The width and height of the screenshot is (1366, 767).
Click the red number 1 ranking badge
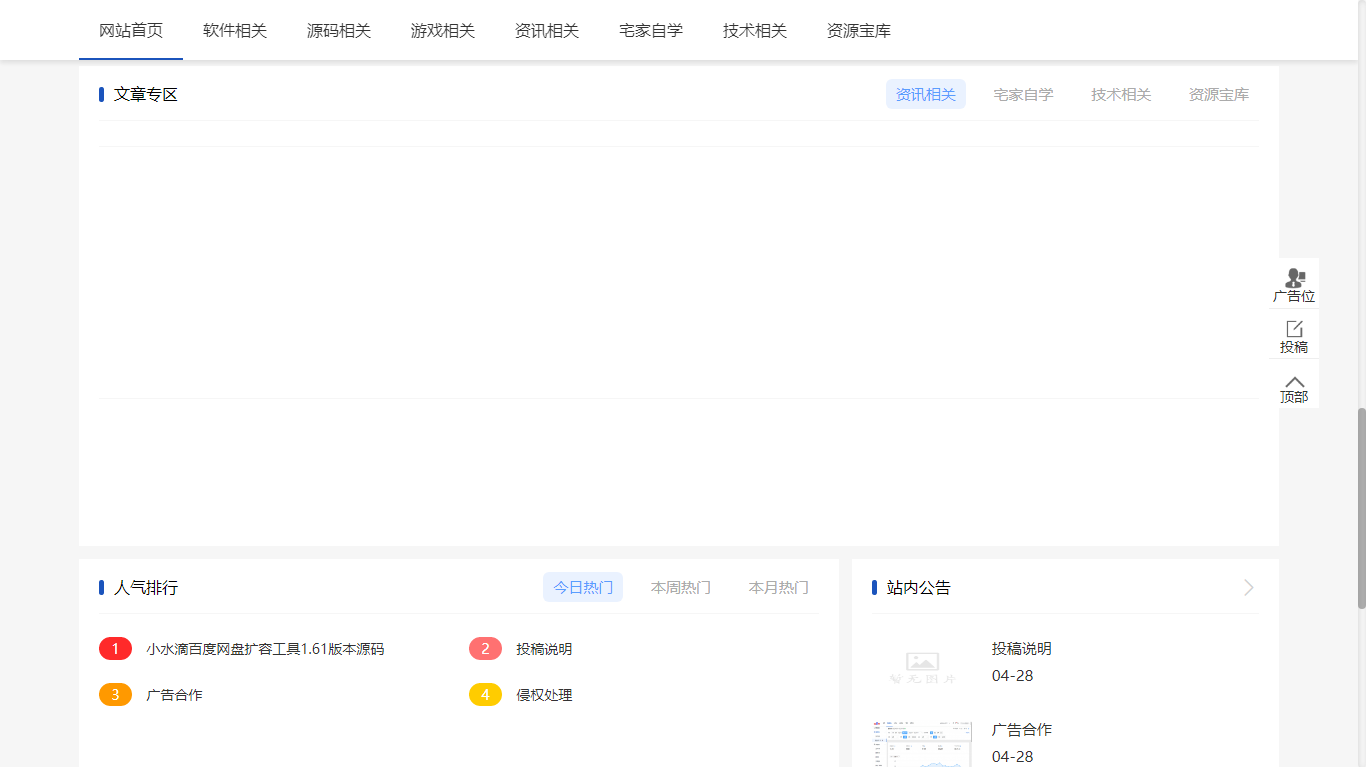(115, 648)
